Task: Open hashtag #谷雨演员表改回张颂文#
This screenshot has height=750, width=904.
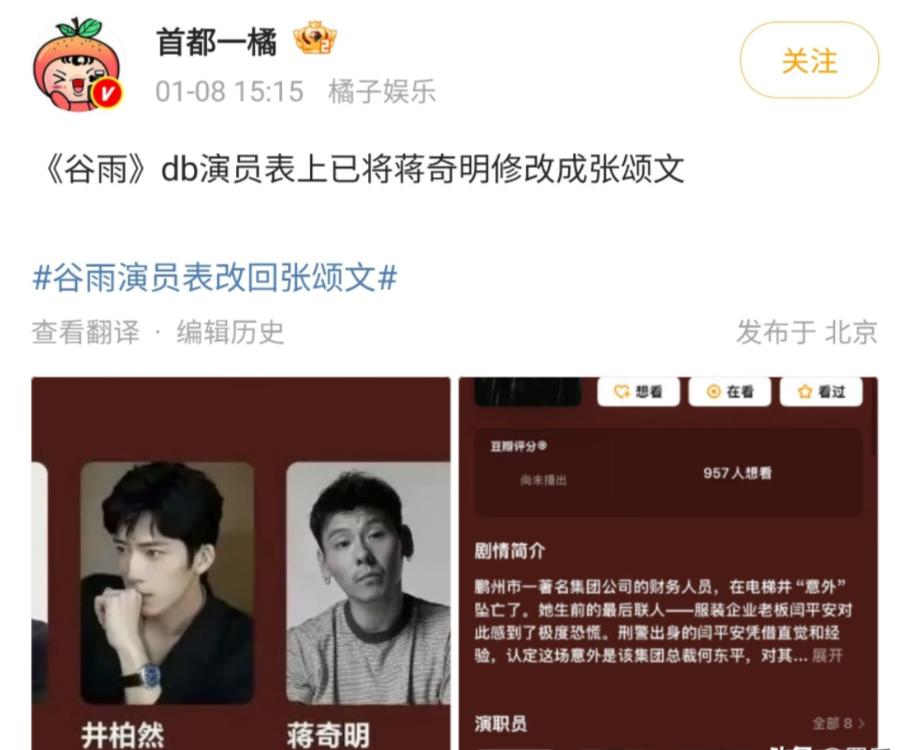Action: [x=215, y=277]
